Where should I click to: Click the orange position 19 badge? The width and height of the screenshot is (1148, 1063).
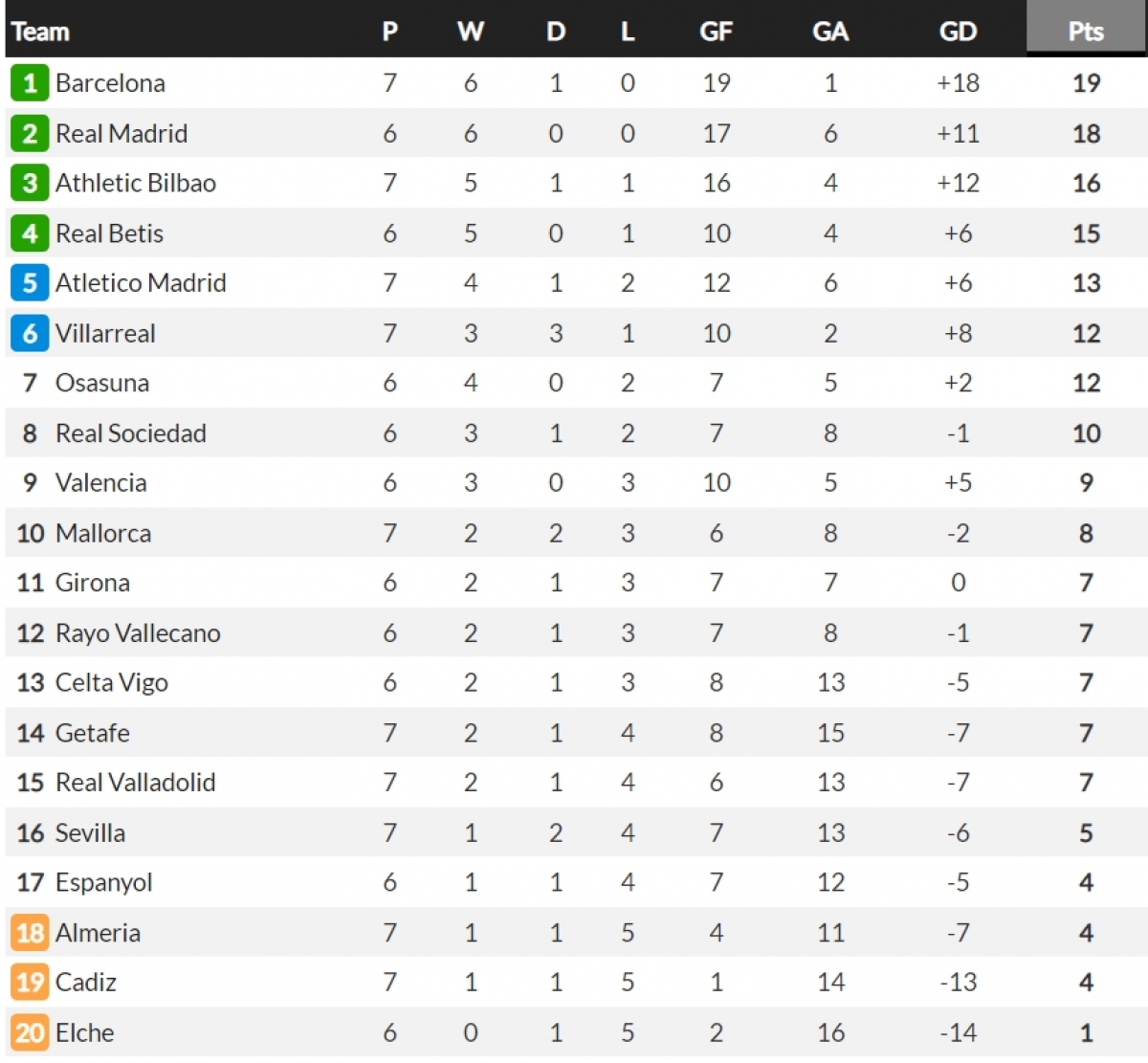30,983
